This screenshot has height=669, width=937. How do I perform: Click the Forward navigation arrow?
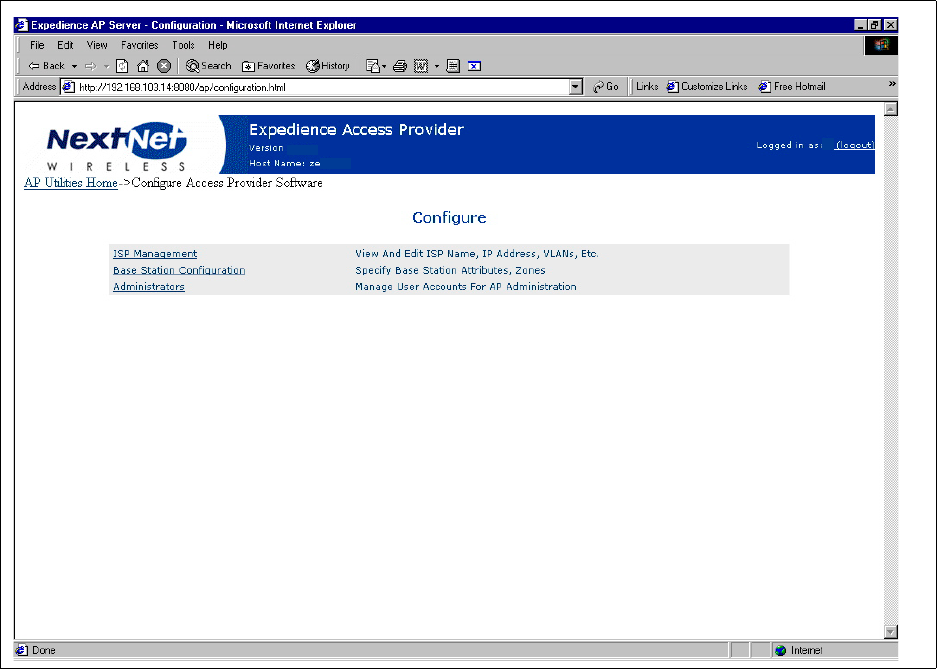tap(90, 66)
